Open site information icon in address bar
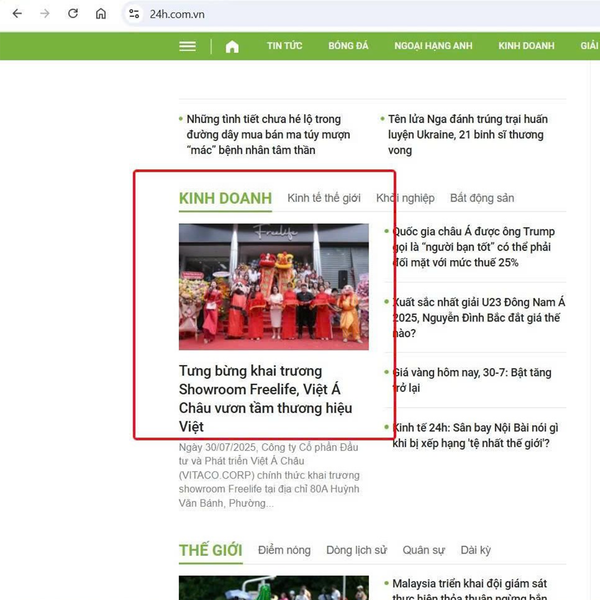Viewport: 600px width, 600px height. click(x=134, y=14)
